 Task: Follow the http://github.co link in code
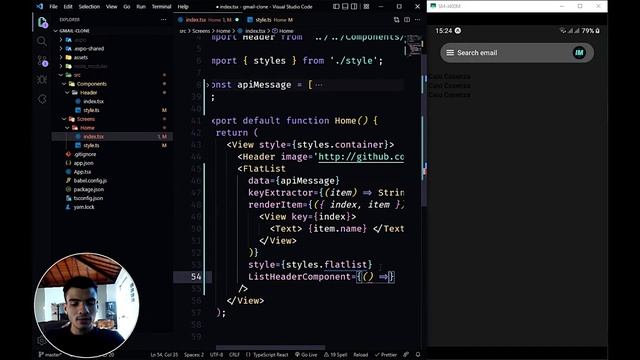pos(361,157)
